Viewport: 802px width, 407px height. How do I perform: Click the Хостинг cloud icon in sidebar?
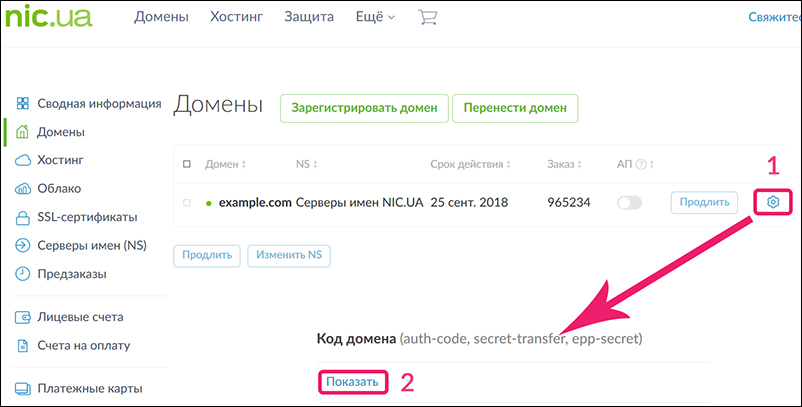pos(23,160)
